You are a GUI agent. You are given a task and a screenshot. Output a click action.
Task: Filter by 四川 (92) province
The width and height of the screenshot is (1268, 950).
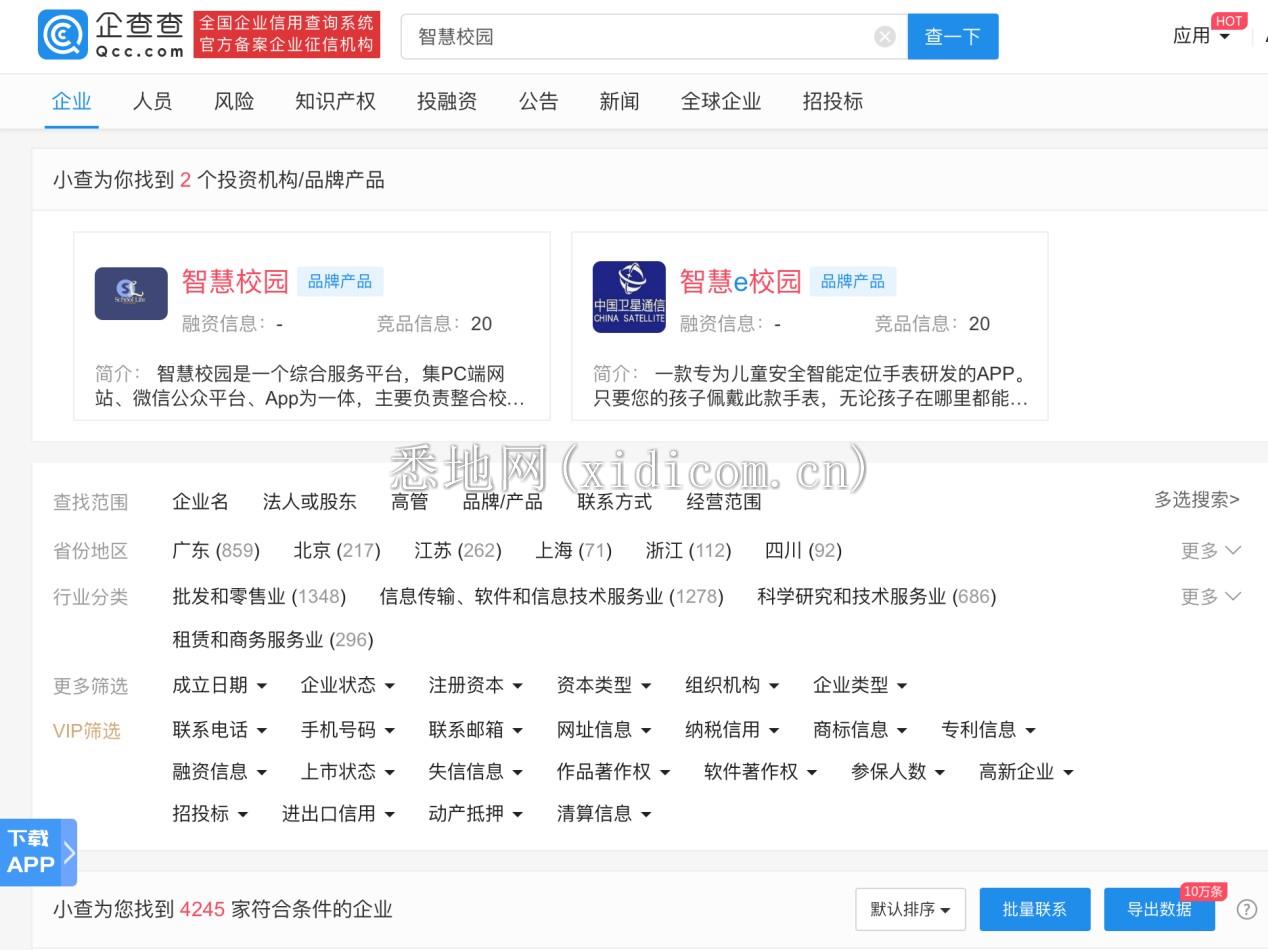point(803,550)
